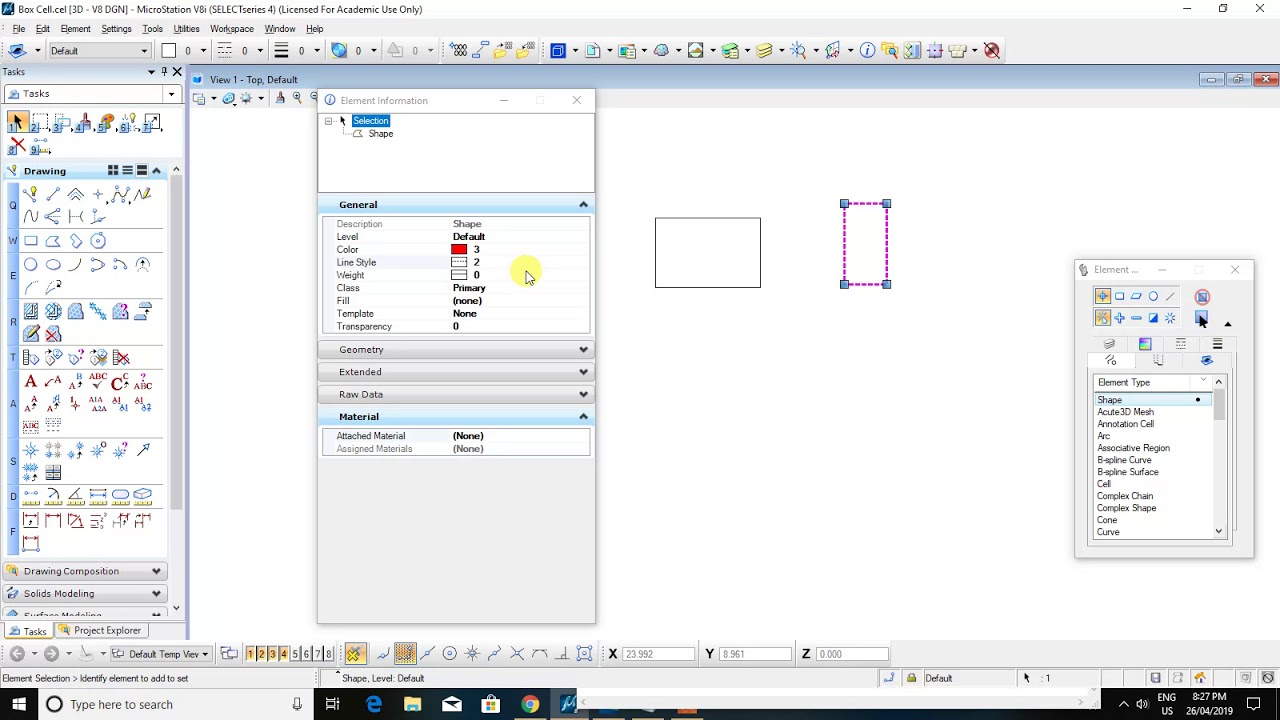Click the Element Type list scrollbar down arrow
Image resolution: width=1280 pixels, height=720 pixels.
click(x=1219, y=532)
